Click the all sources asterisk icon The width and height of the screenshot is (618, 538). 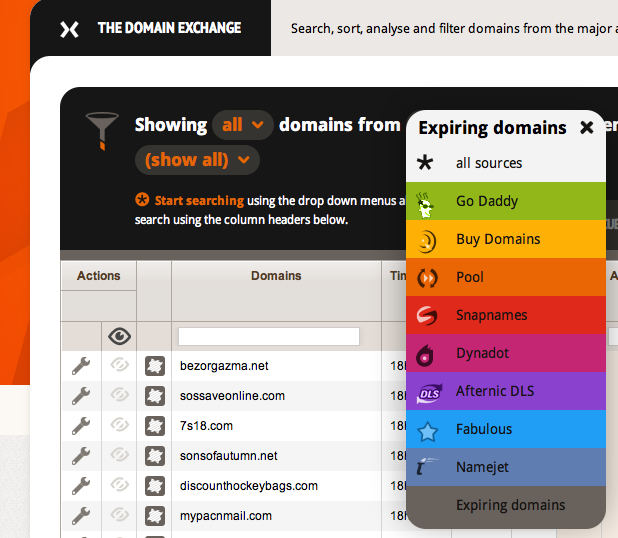(425, 162)
